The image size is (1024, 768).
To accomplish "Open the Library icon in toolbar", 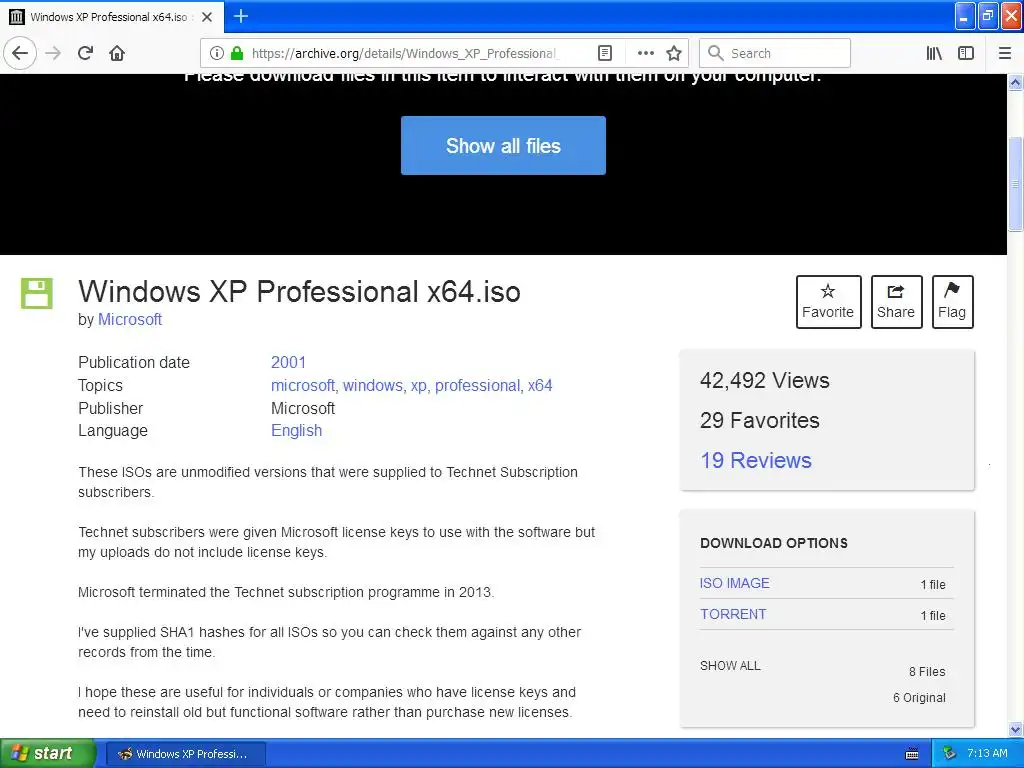I will tap(934, 53).
